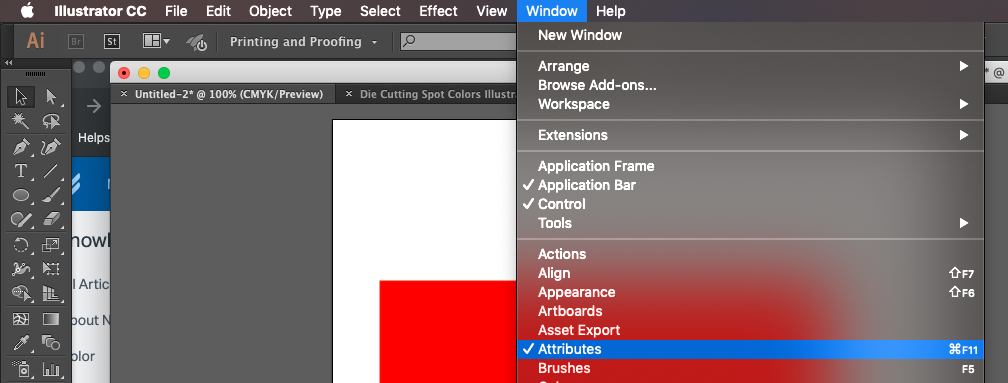Screen dimensions: 1008x383
Task: Select the Eyedropper tool
Action: coord(21,343)
